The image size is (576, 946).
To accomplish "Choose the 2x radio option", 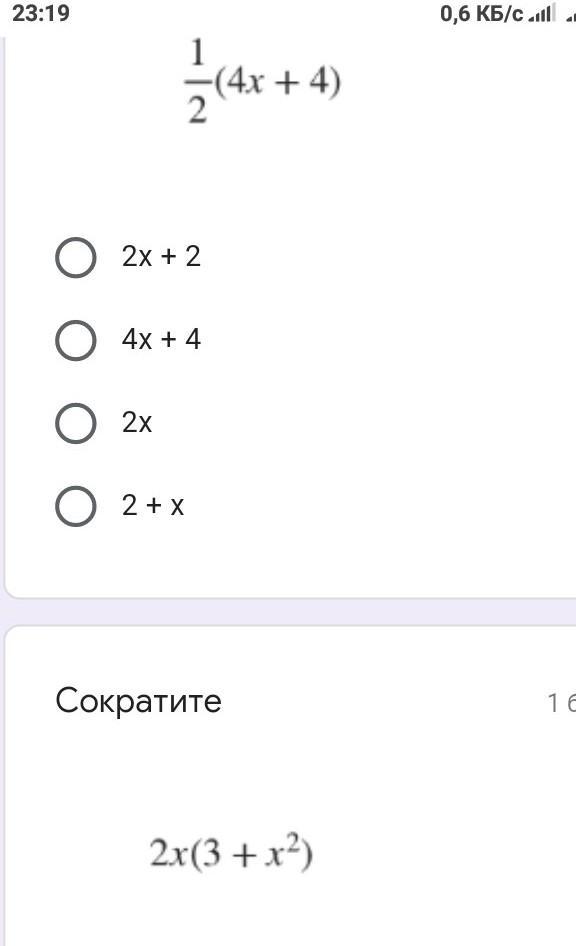I will coord(75,423).
